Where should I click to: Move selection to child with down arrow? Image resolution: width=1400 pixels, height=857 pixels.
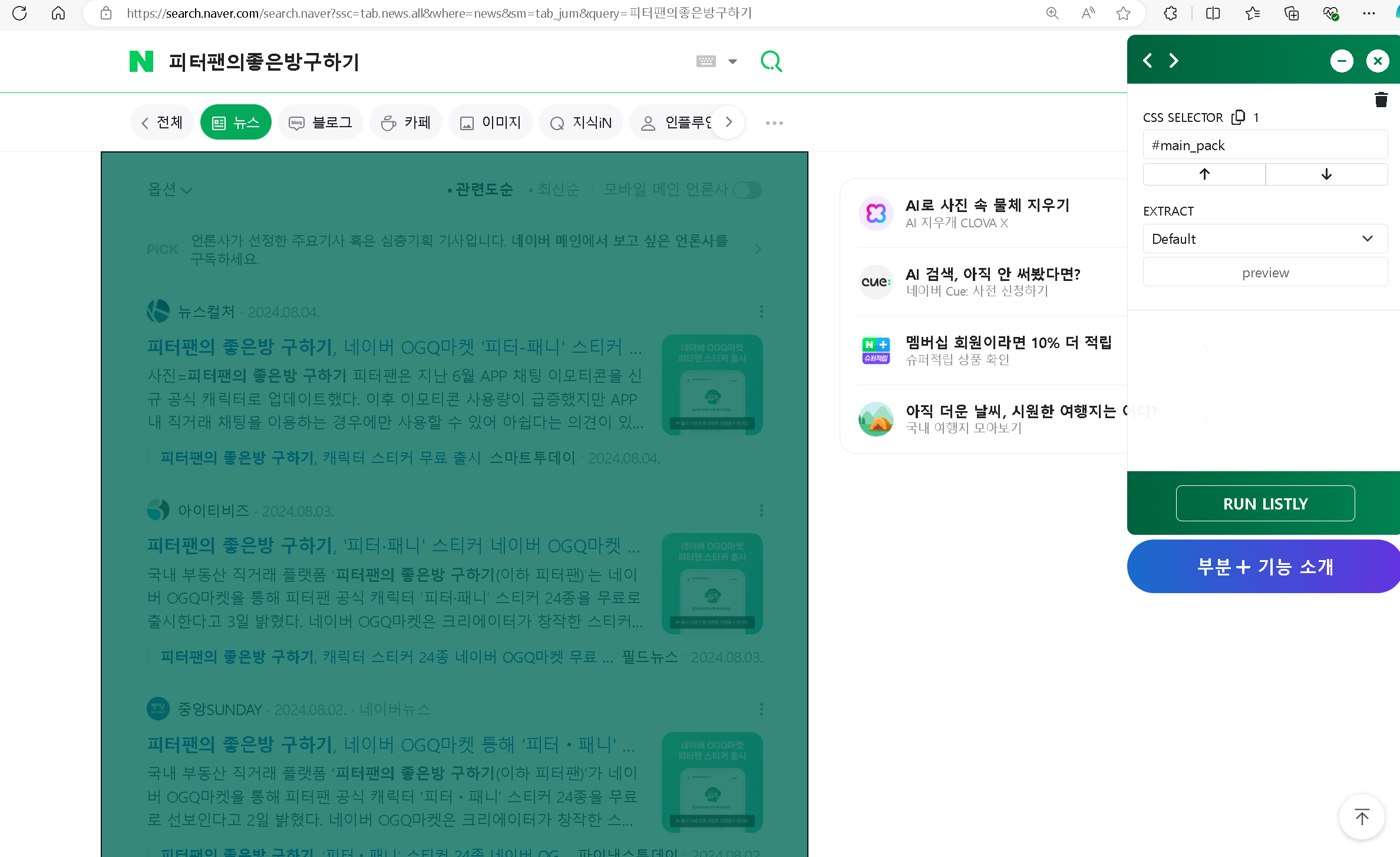(x=1326, y=174)
